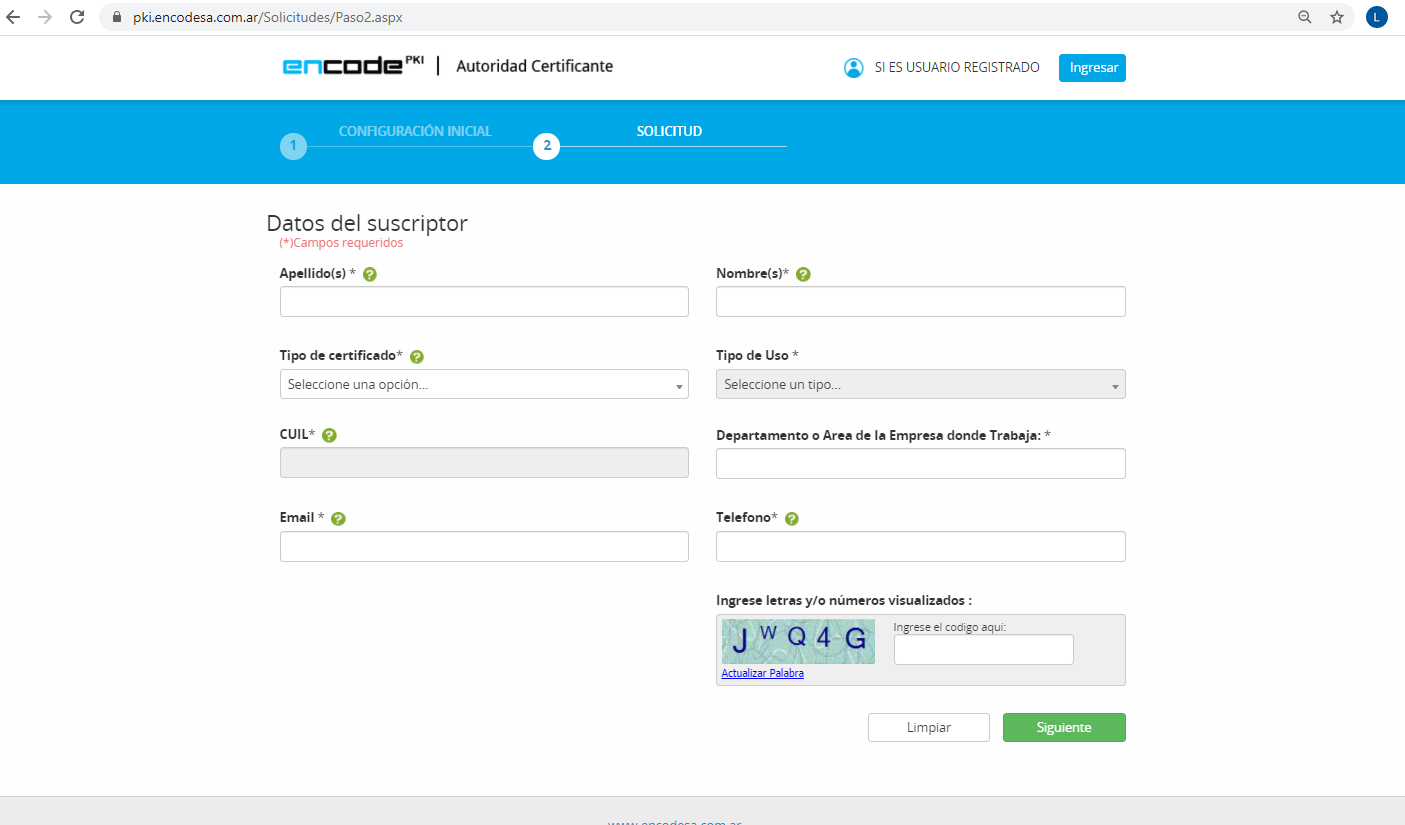The width and height of the screenshot is (1405, 825).
Task: Expand the Tipo de Uso dropdown
Action: pos(920,385)
